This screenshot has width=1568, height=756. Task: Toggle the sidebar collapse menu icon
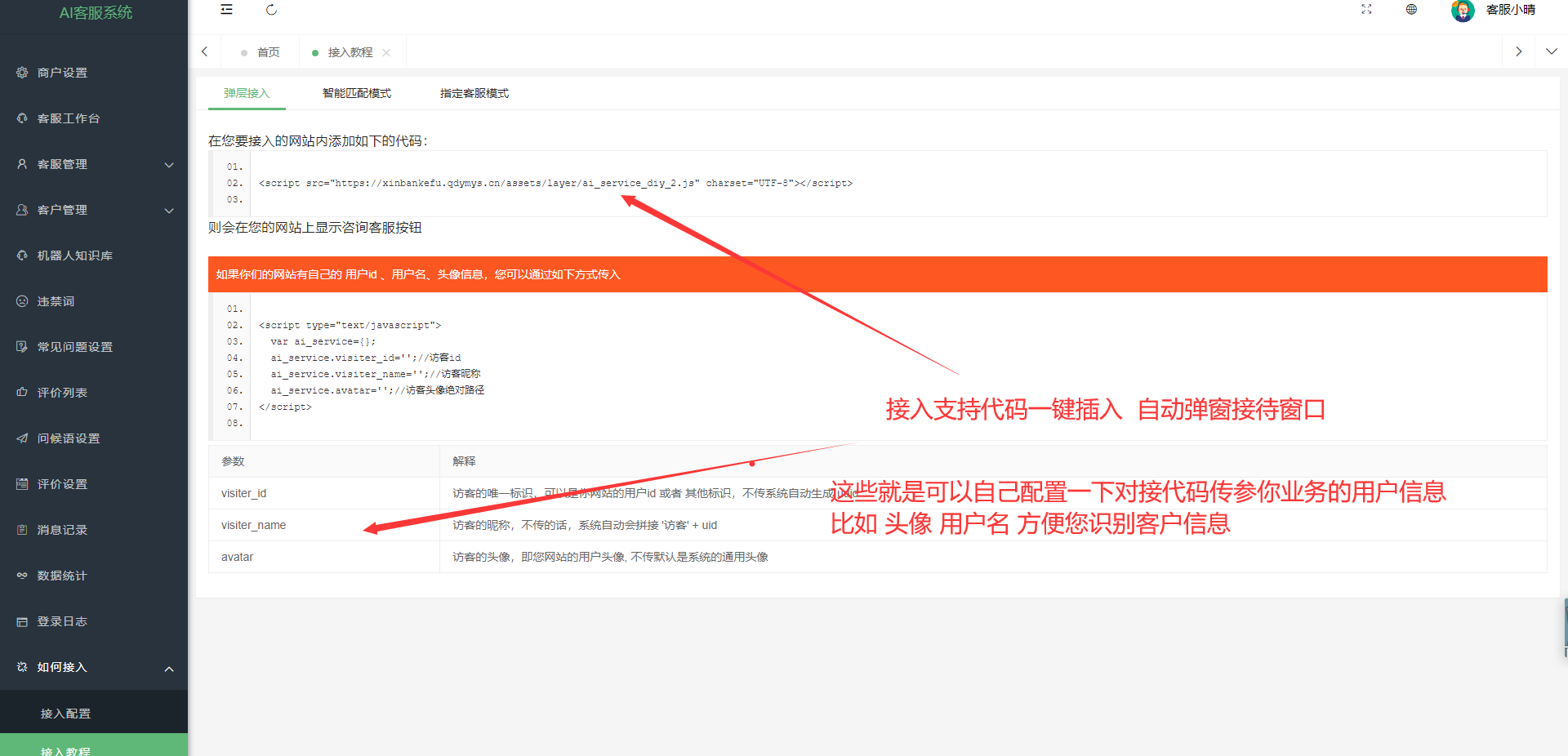227,10
